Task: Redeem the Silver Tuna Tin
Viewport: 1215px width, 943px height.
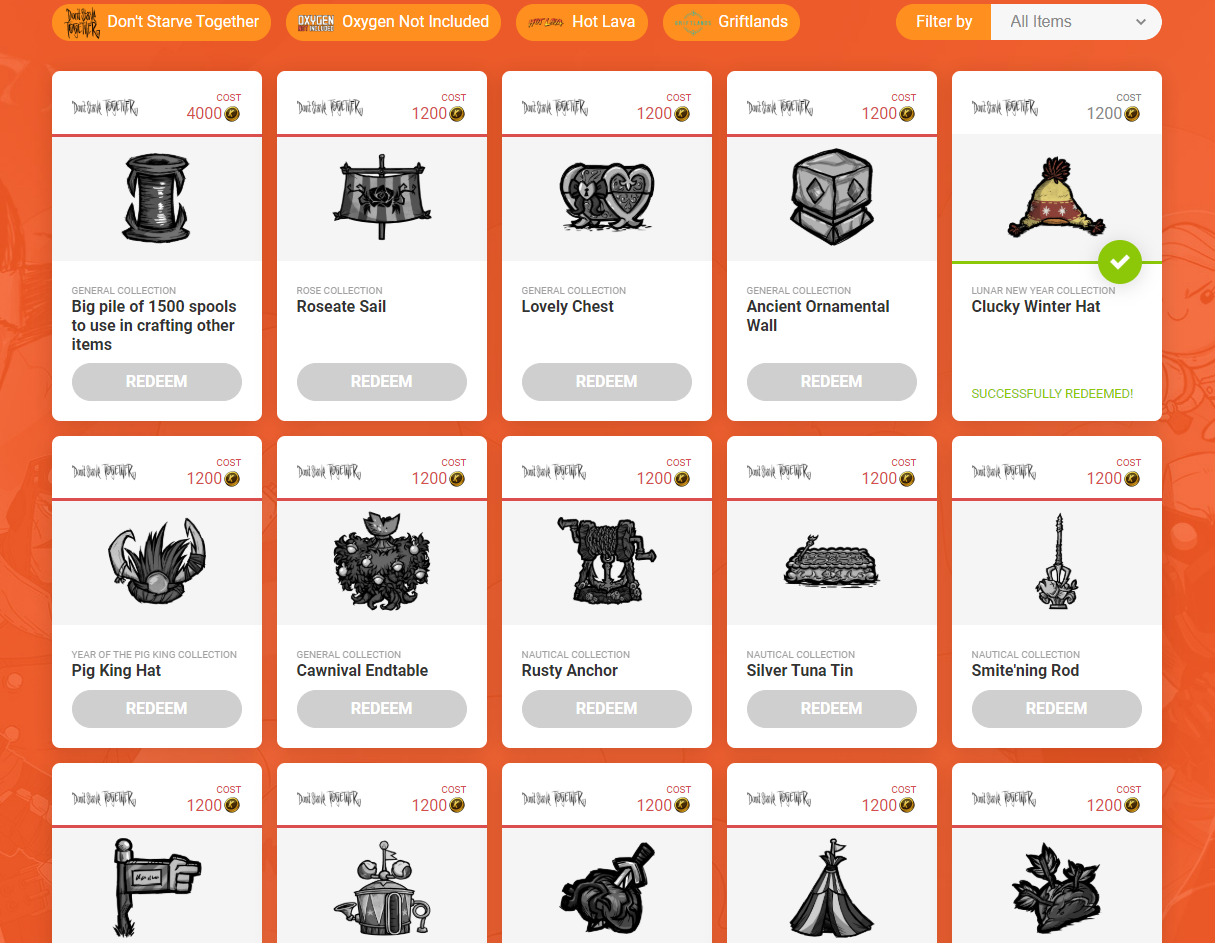Action: point(832,709)
